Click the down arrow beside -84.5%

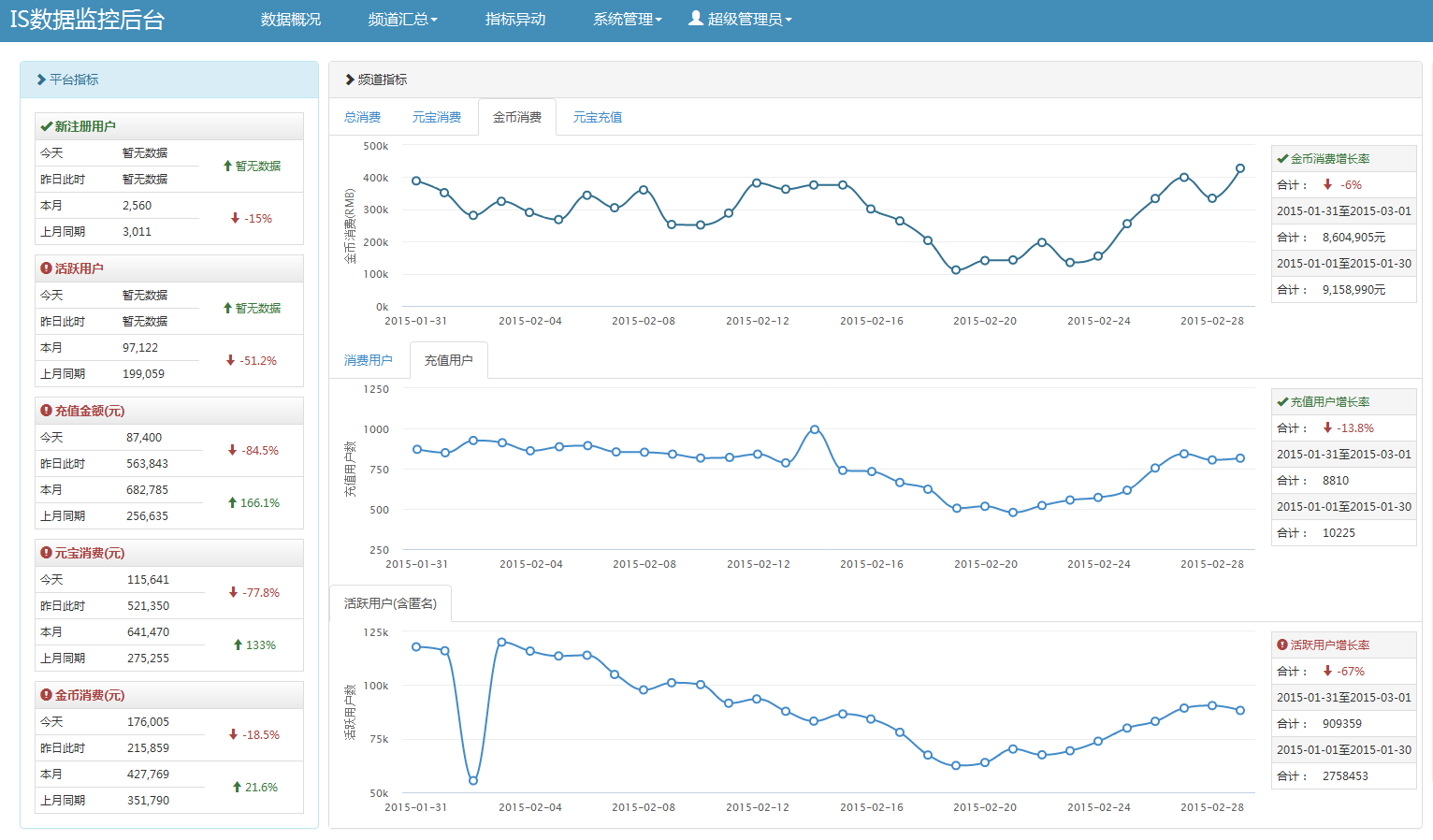pos(232,450)
